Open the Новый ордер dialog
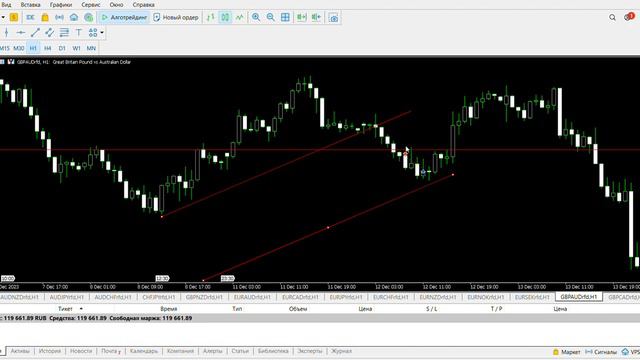The height and width of the screenshot is (360, 640). pos(176,18)
